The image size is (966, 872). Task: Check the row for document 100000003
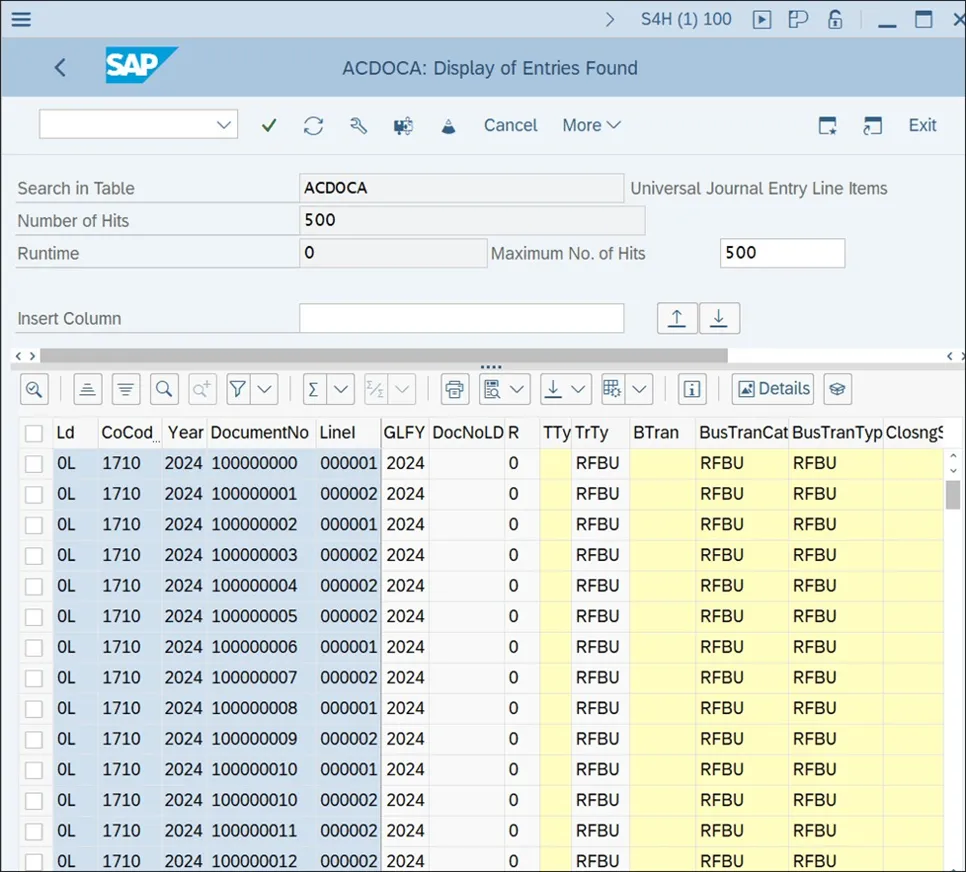pyautogui.click(x=34, y=555)
